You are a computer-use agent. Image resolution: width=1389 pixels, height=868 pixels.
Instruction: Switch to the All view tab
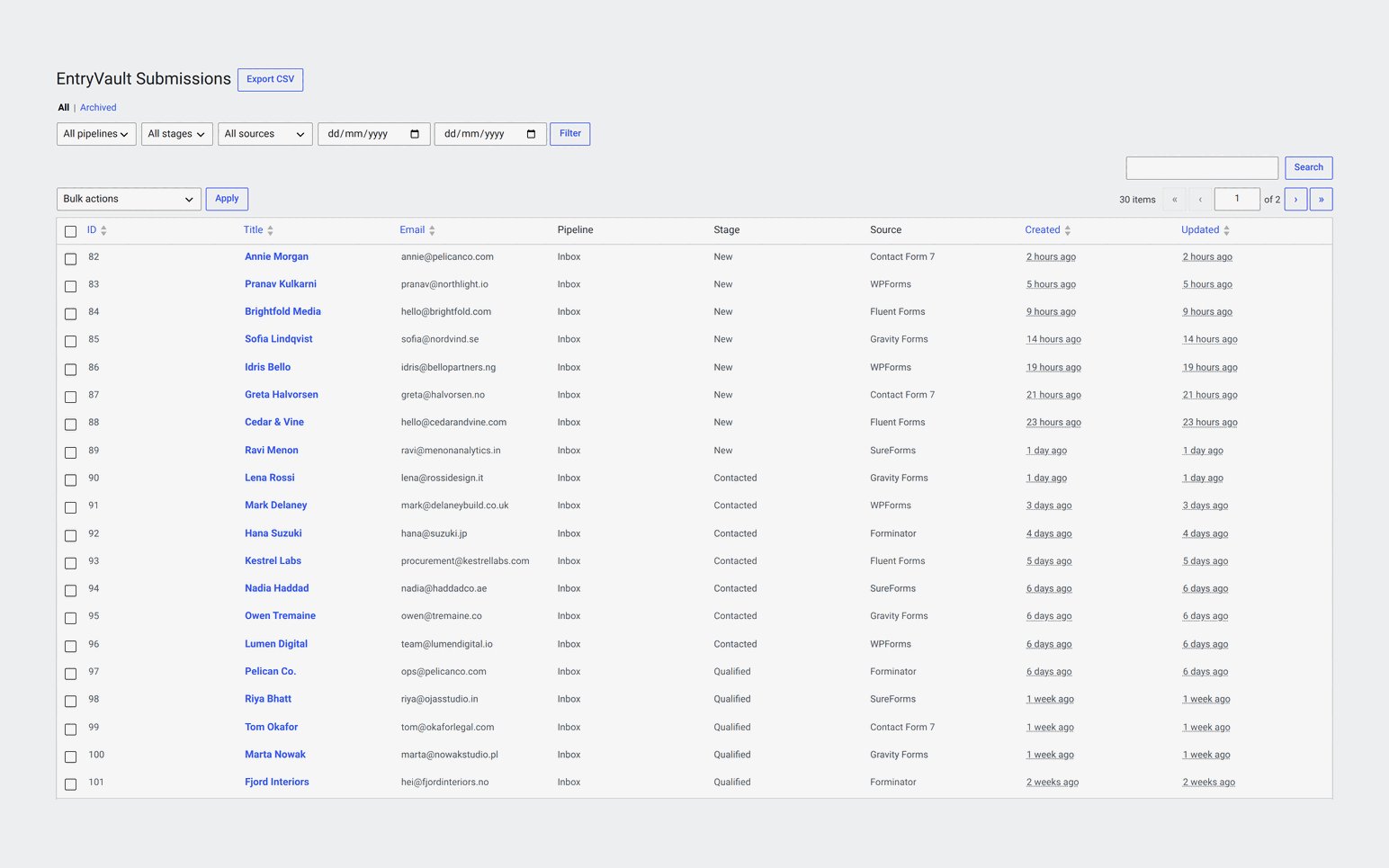pyautogui.click(x=63, y=107)
